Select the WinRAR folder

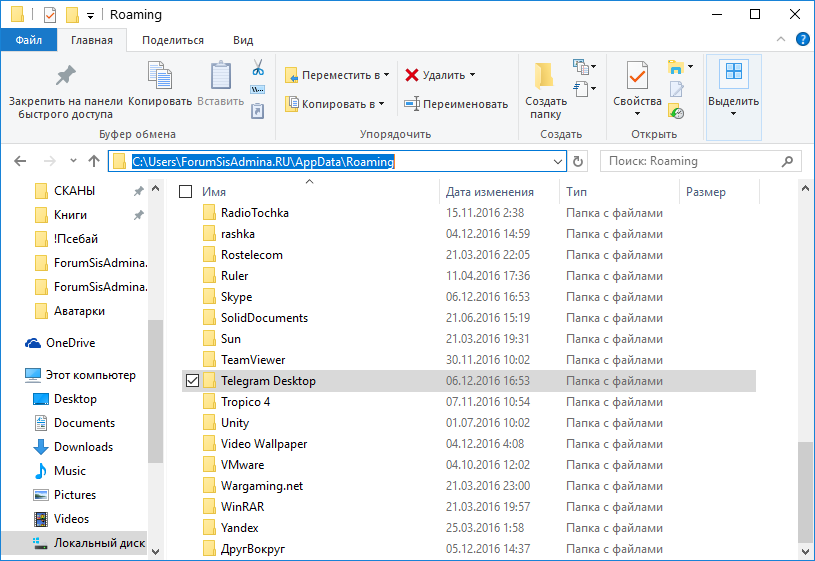coord(469,507)
